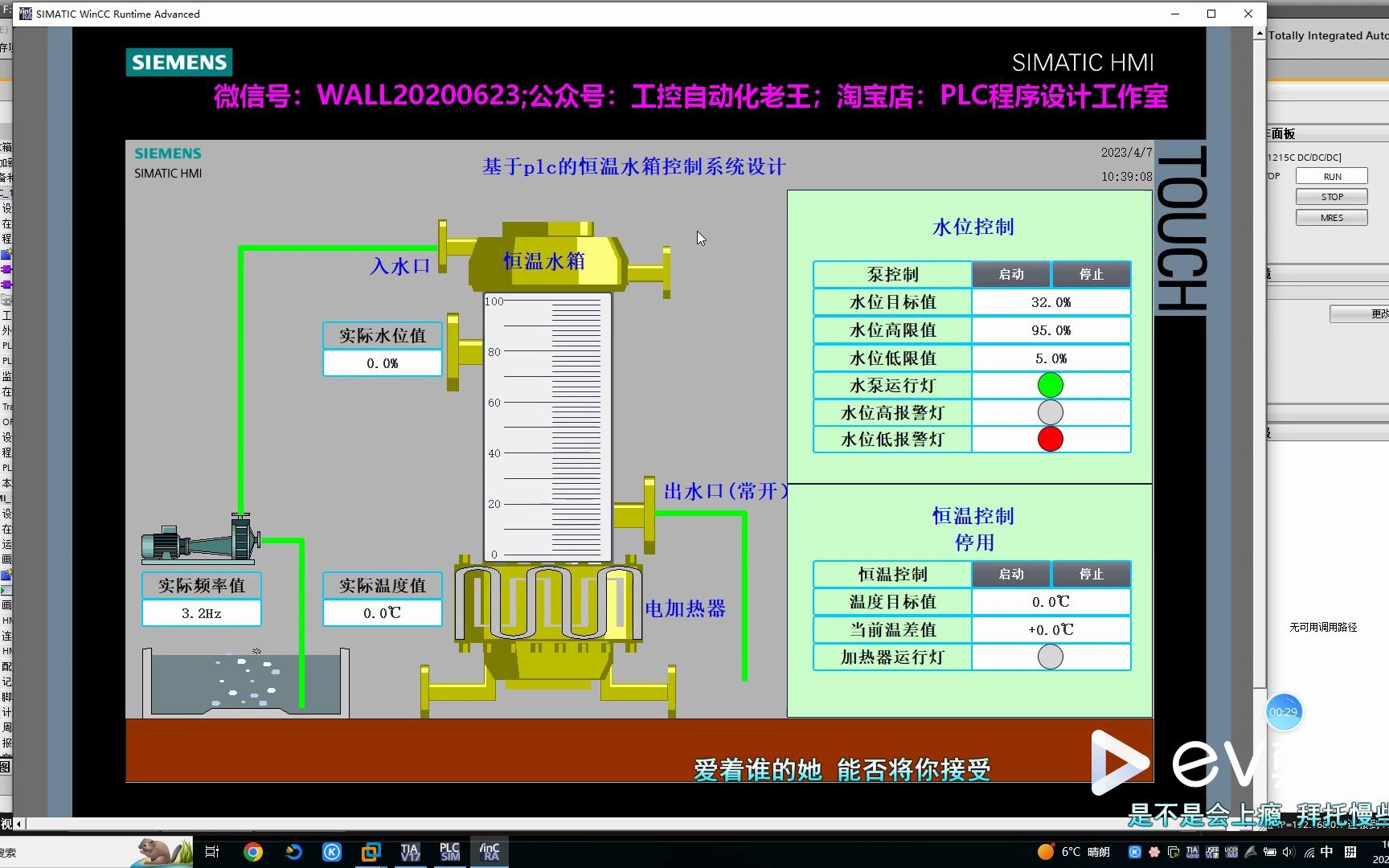Click the green 水泵运行灯 indicator
The height and width of the screenshot is (868, 1389).
pyautogui.click(x=1051, y=385)
